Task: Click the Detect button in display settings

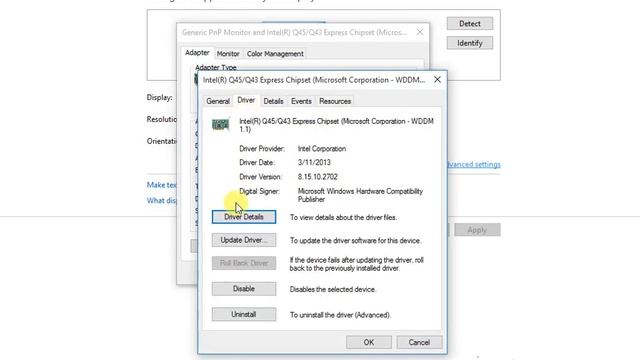Action: tap(470, 24)
